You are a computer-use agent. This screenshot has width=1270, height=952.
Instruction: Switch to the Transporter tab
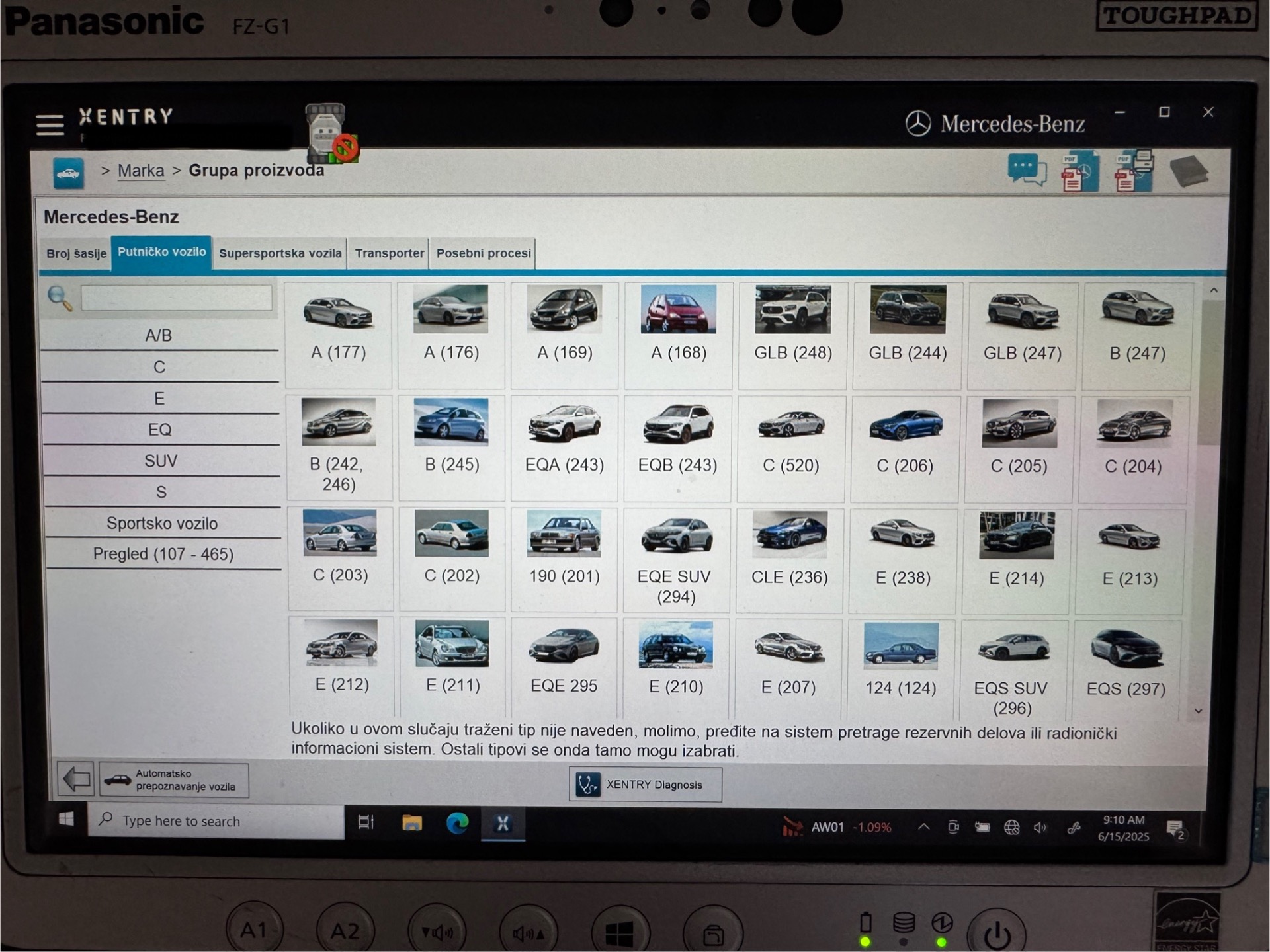[389, 253]
